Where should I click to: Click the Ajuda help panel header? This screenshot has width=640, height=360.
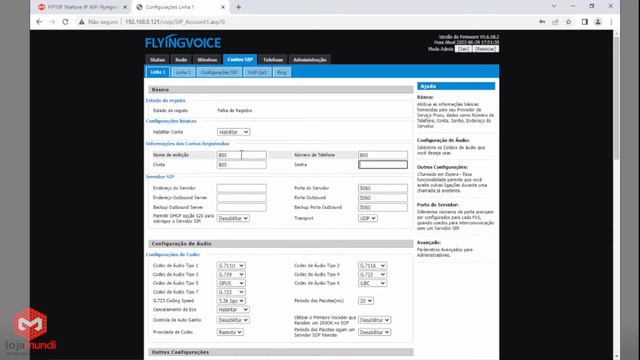point(456,86)
